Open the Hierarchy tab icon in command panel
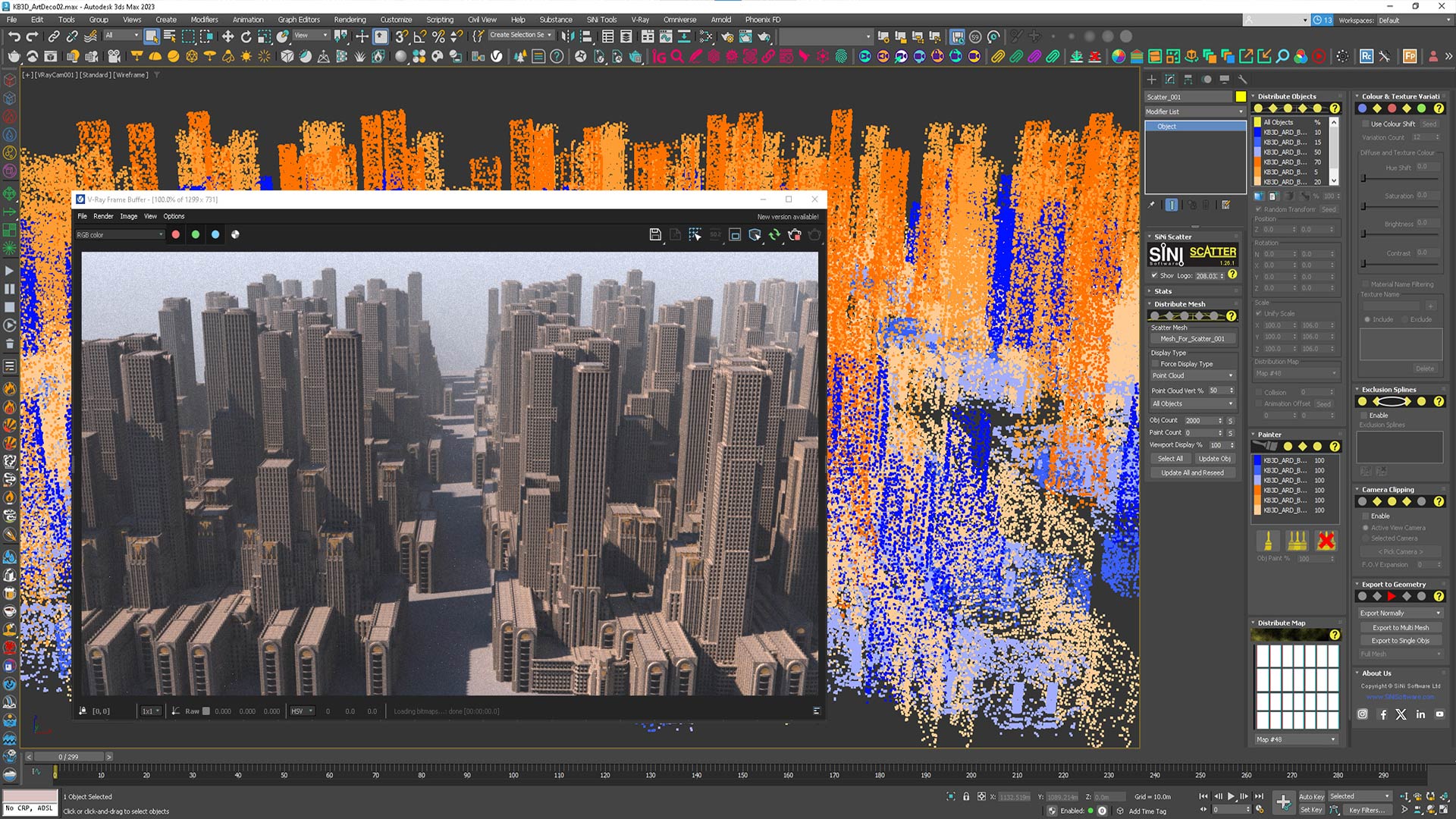 (x=1188, y=79)
